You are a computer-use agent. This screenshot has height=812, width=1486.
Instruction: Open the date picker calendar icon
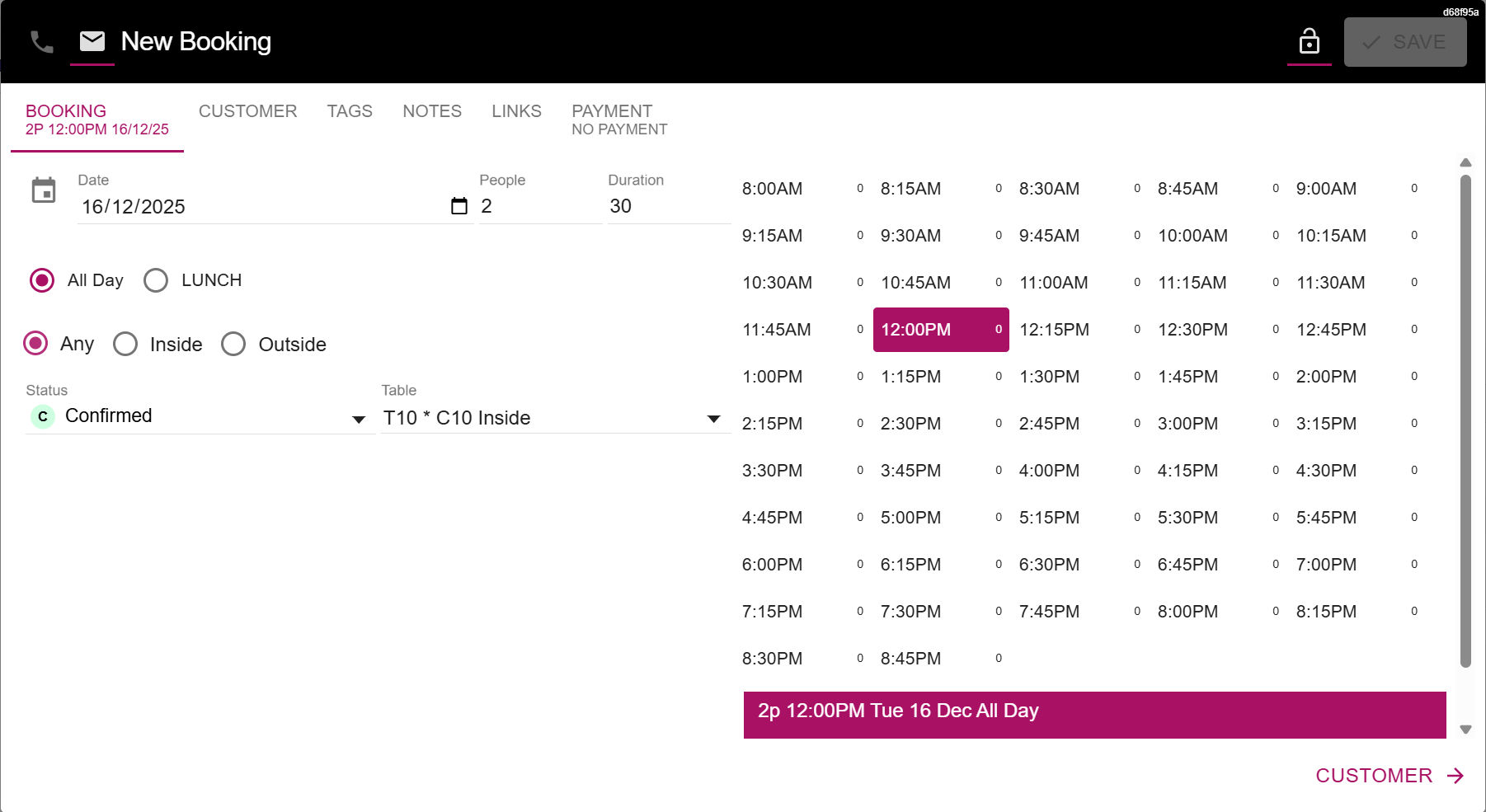tap(459, 206)
